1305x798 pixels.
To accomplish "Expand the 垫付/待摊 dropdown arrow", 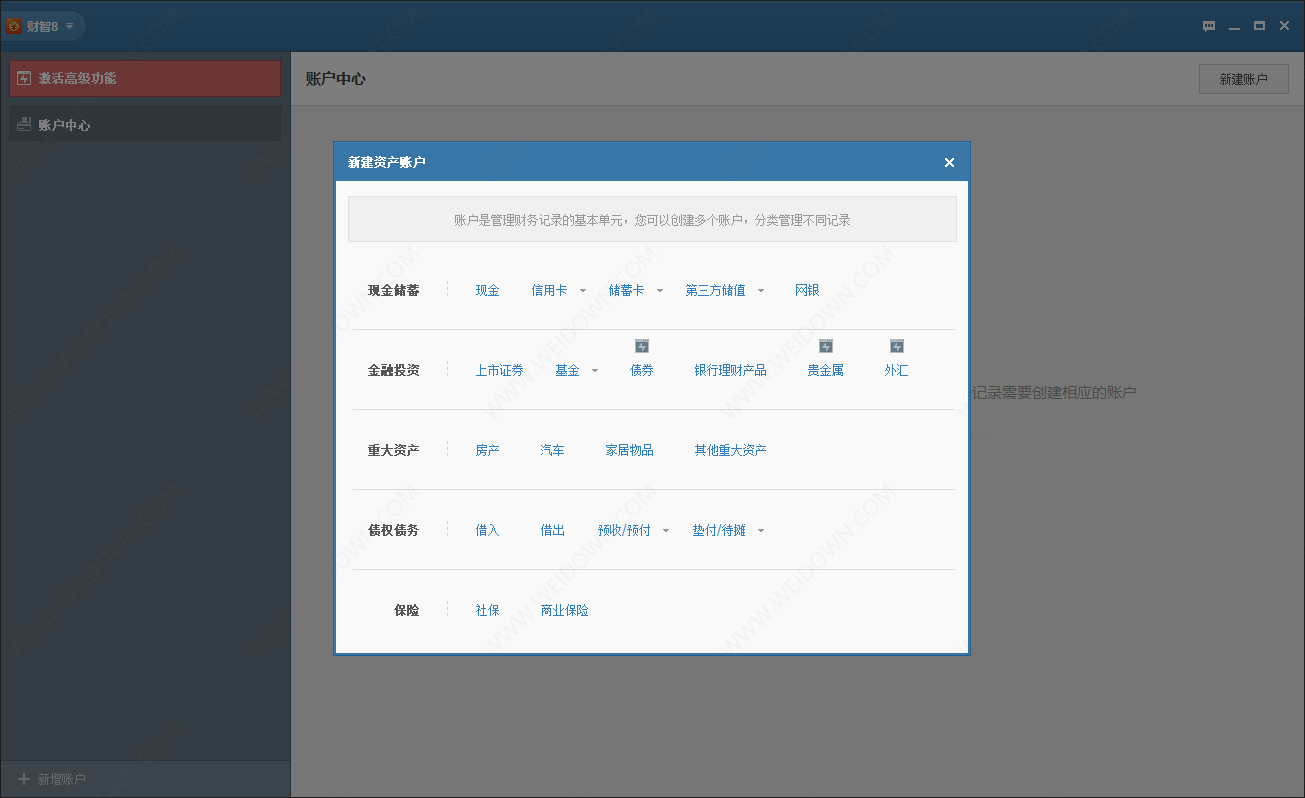I will click(761, 531).
